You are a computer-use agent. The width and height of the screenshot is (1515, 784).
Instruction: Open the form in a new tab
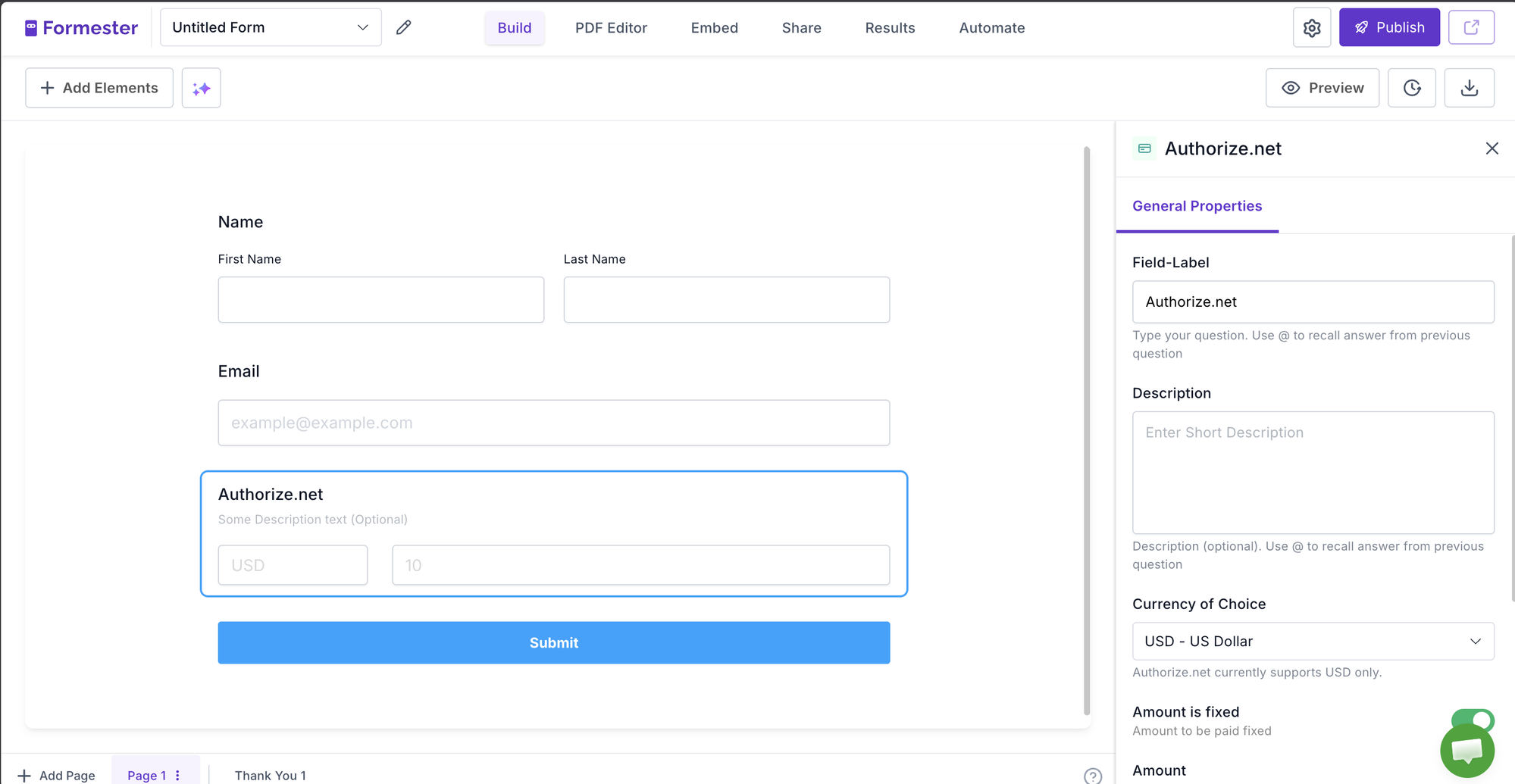pos(1471,27)
